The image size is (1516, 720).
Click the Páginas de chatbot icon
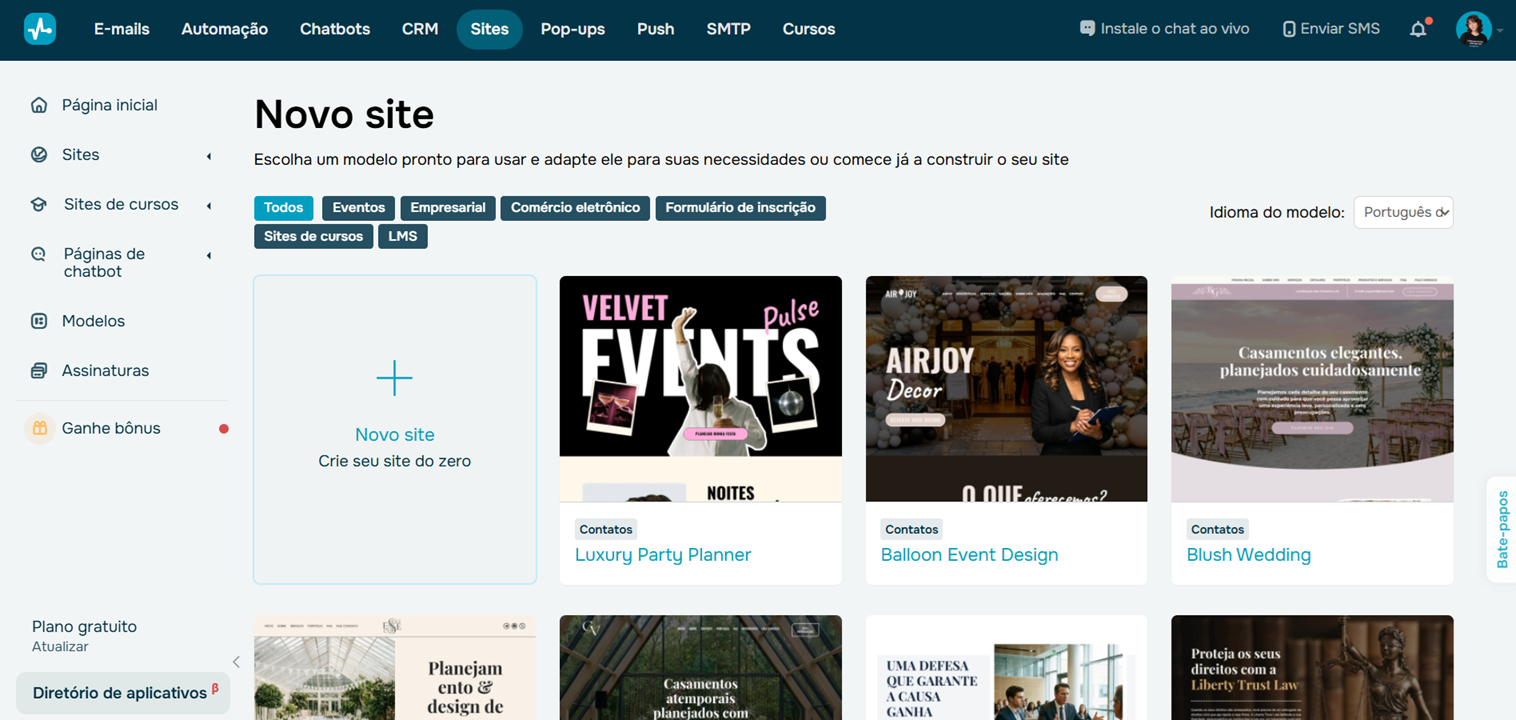pos(39,254)
